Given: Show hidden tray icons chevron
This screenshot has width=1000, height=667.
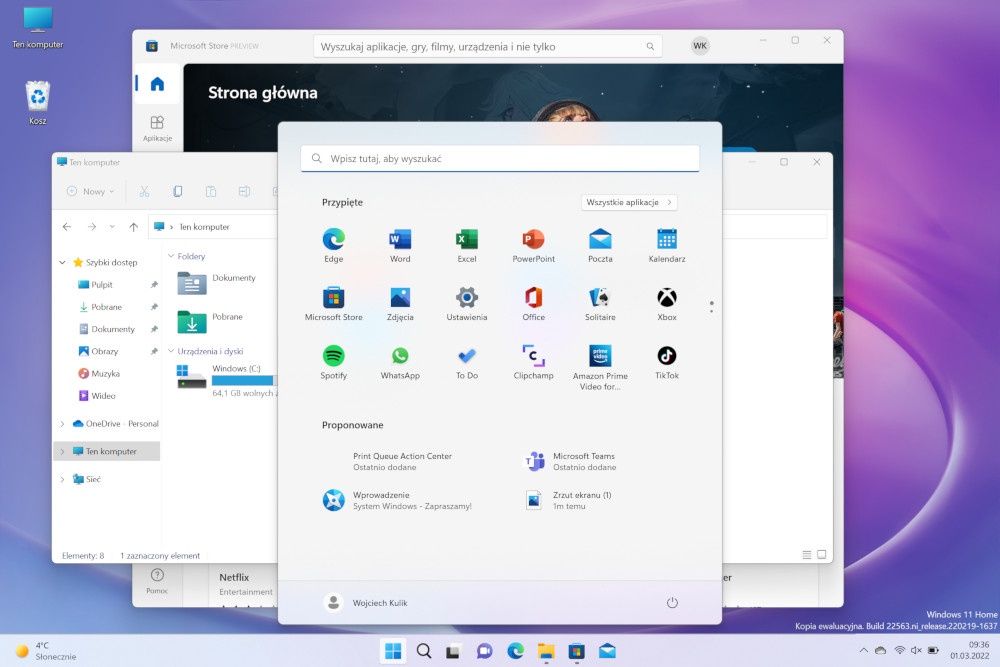Looking at the screenshot, I should click(864, 650).
